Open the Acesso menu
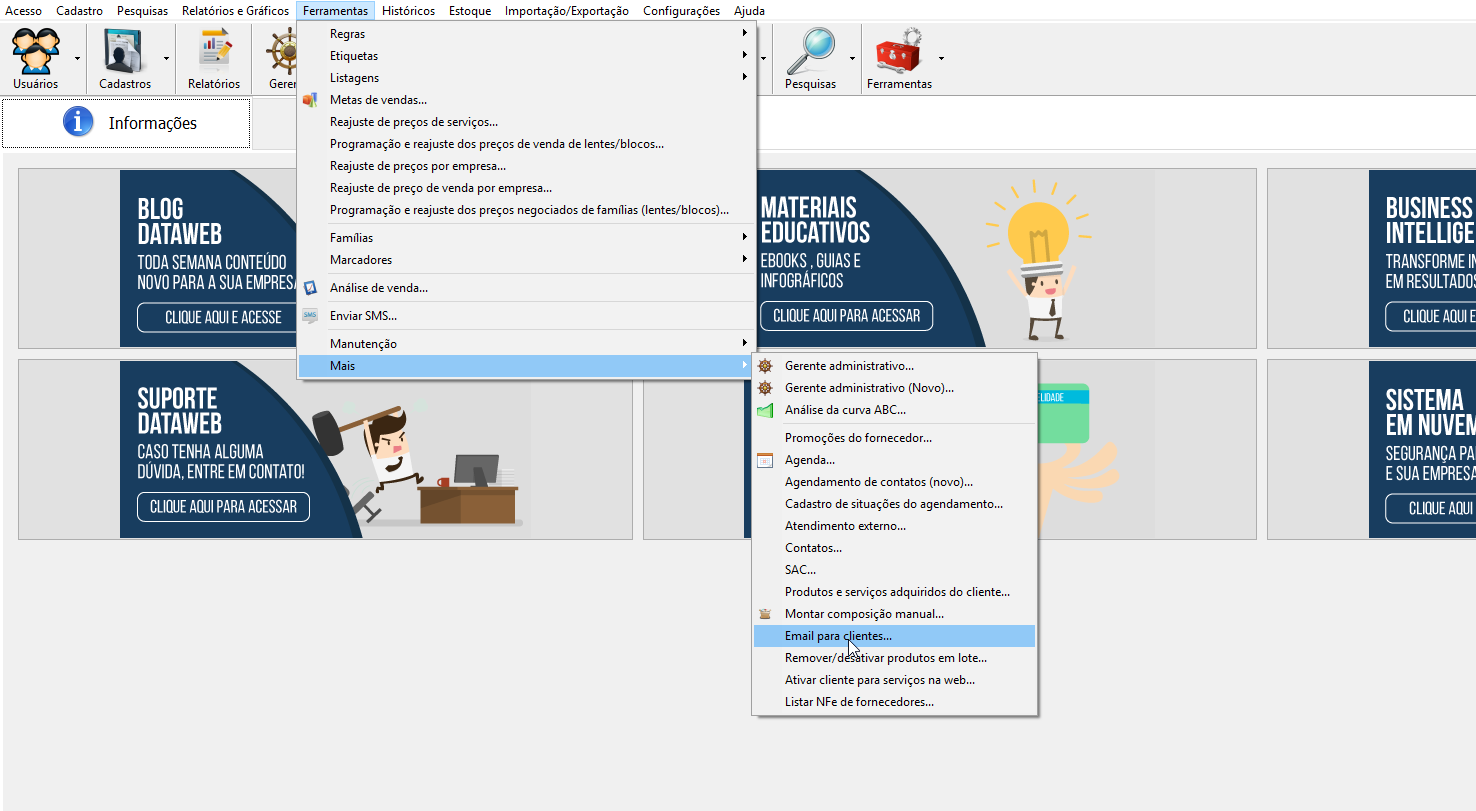Image resolution: width=1476 pixels, height=811 pixels. pyautogui.click(x=24, y=11)
